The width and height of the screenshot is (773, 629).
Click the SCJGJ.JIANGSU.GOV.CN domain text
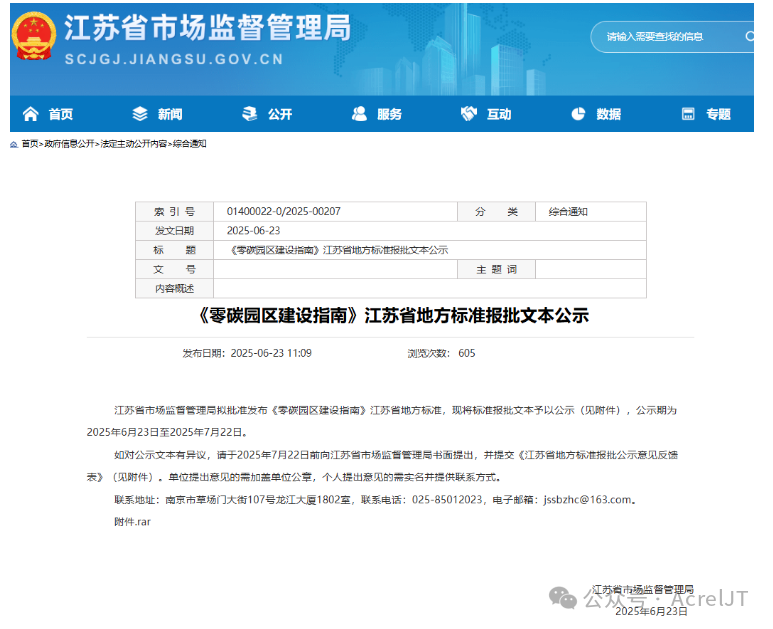[x=175, y=60]
